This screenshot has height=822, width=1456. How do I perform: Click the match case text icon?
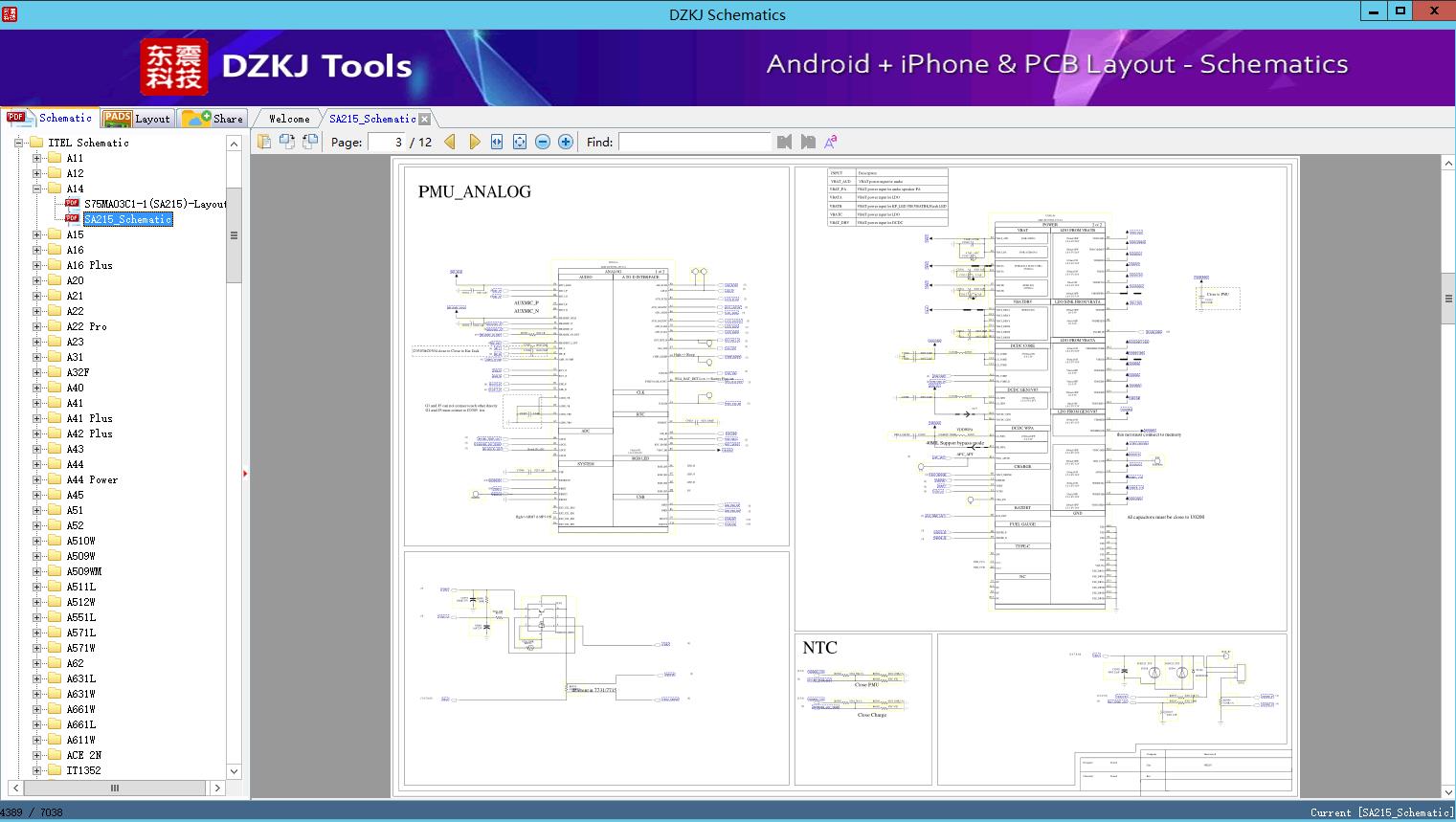point(830,142)
